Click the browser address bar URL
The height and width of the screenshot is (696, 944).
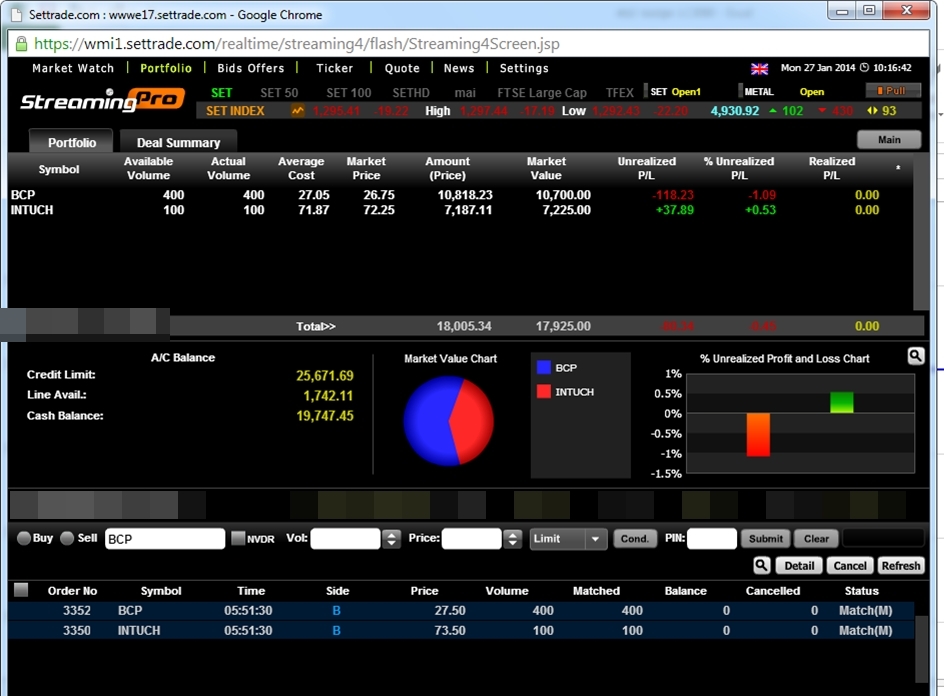(297, 43)
